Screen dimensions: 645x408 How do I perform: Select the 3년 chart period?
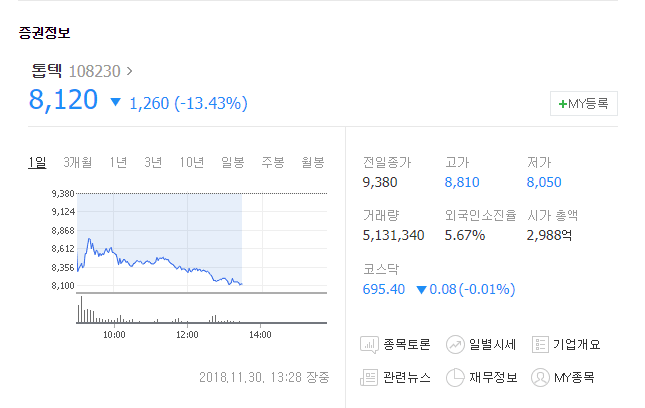153,162
